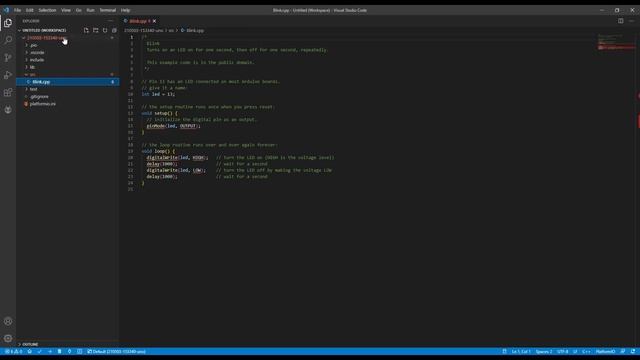
Task: Click PlatformIO Clean trash icon in status bar
Action: pyautogui.click(x=60, y=351)
